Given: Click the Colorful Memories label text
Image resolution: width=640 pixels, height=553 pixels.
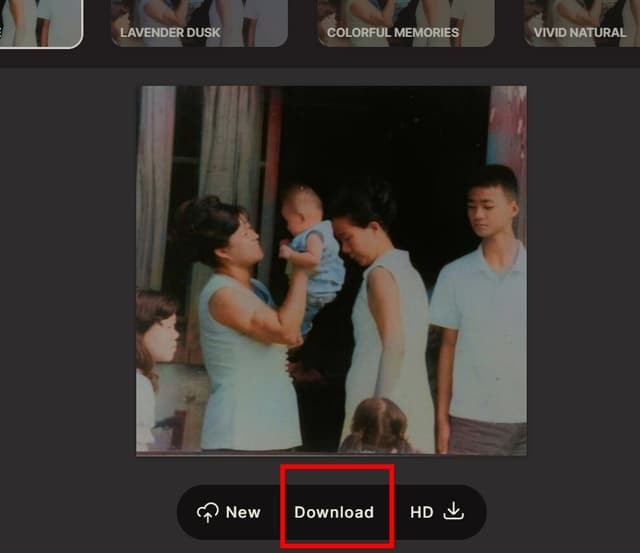Looking at the screenshot, I should pos(393,33).
